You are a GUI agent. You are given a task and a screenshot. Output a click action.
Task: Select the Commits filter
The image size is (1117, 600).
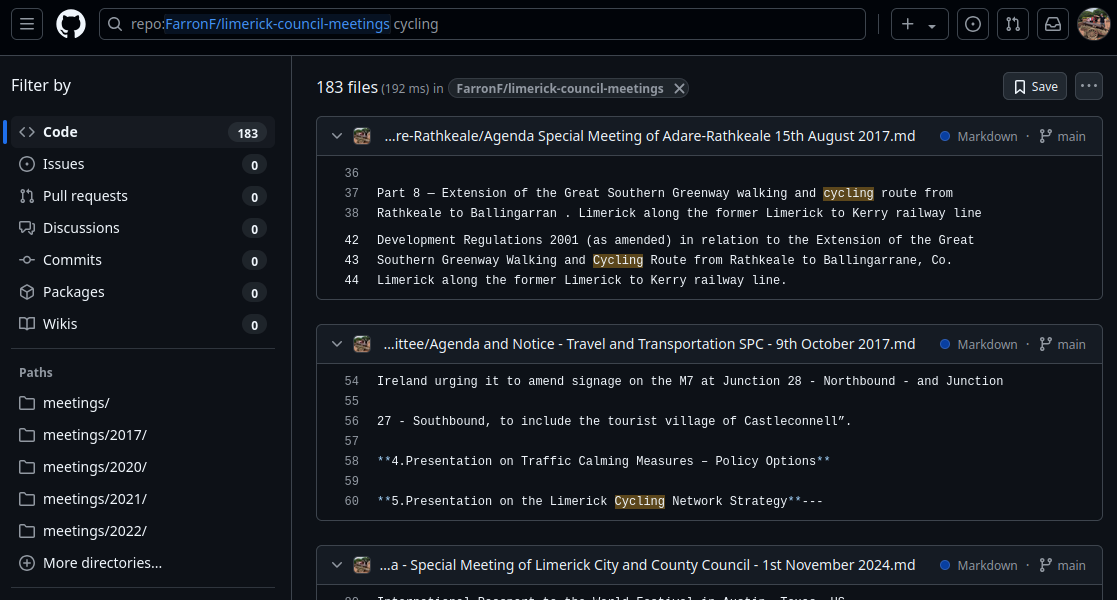[x=142, y=260]
